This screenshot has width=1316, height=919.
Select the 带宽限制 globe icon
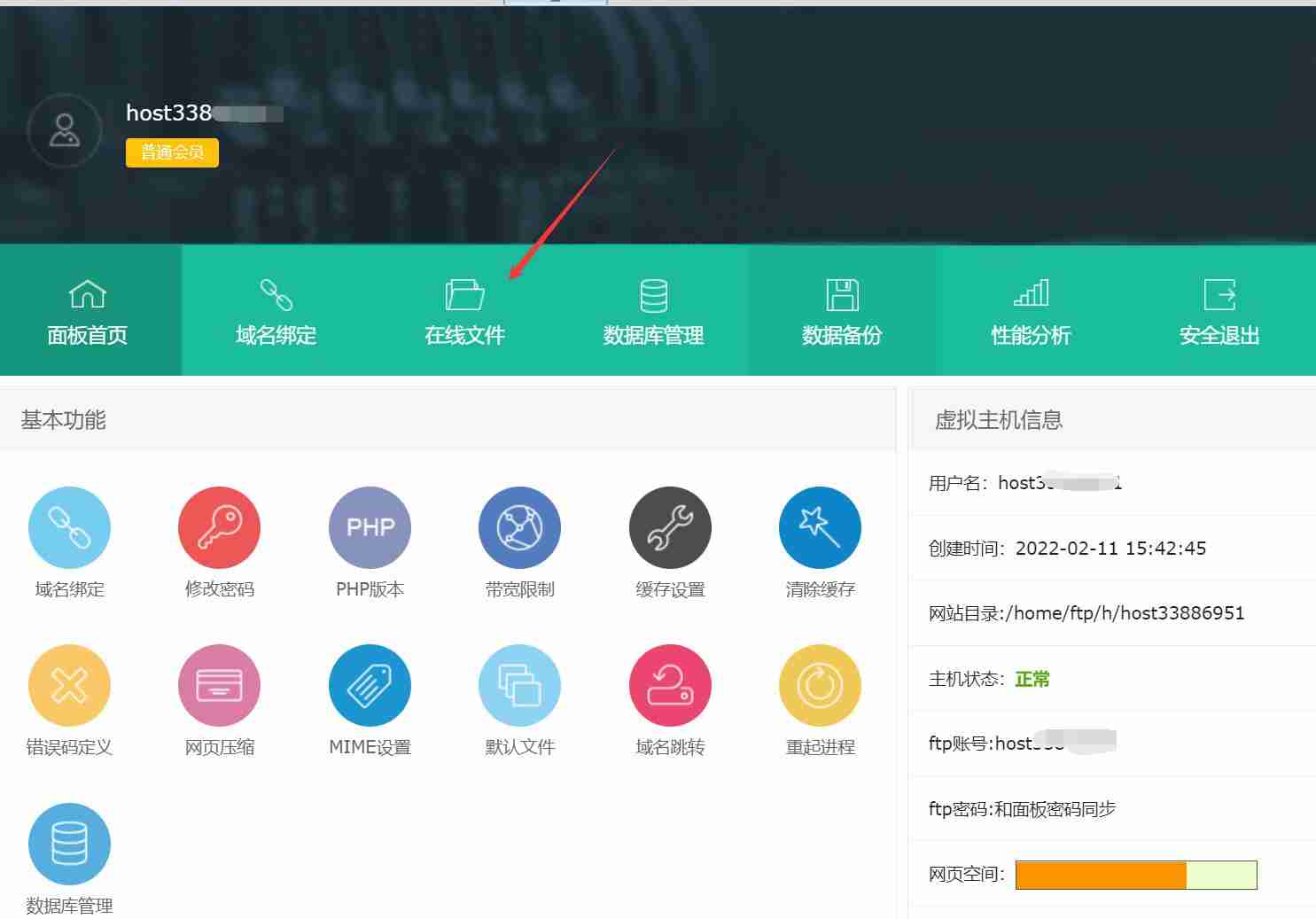[519, 527]
